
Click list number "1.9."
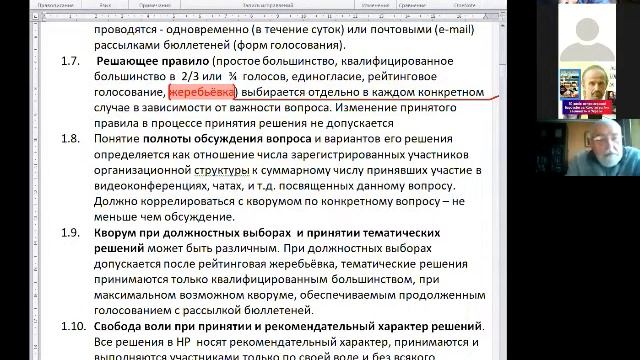70,233
